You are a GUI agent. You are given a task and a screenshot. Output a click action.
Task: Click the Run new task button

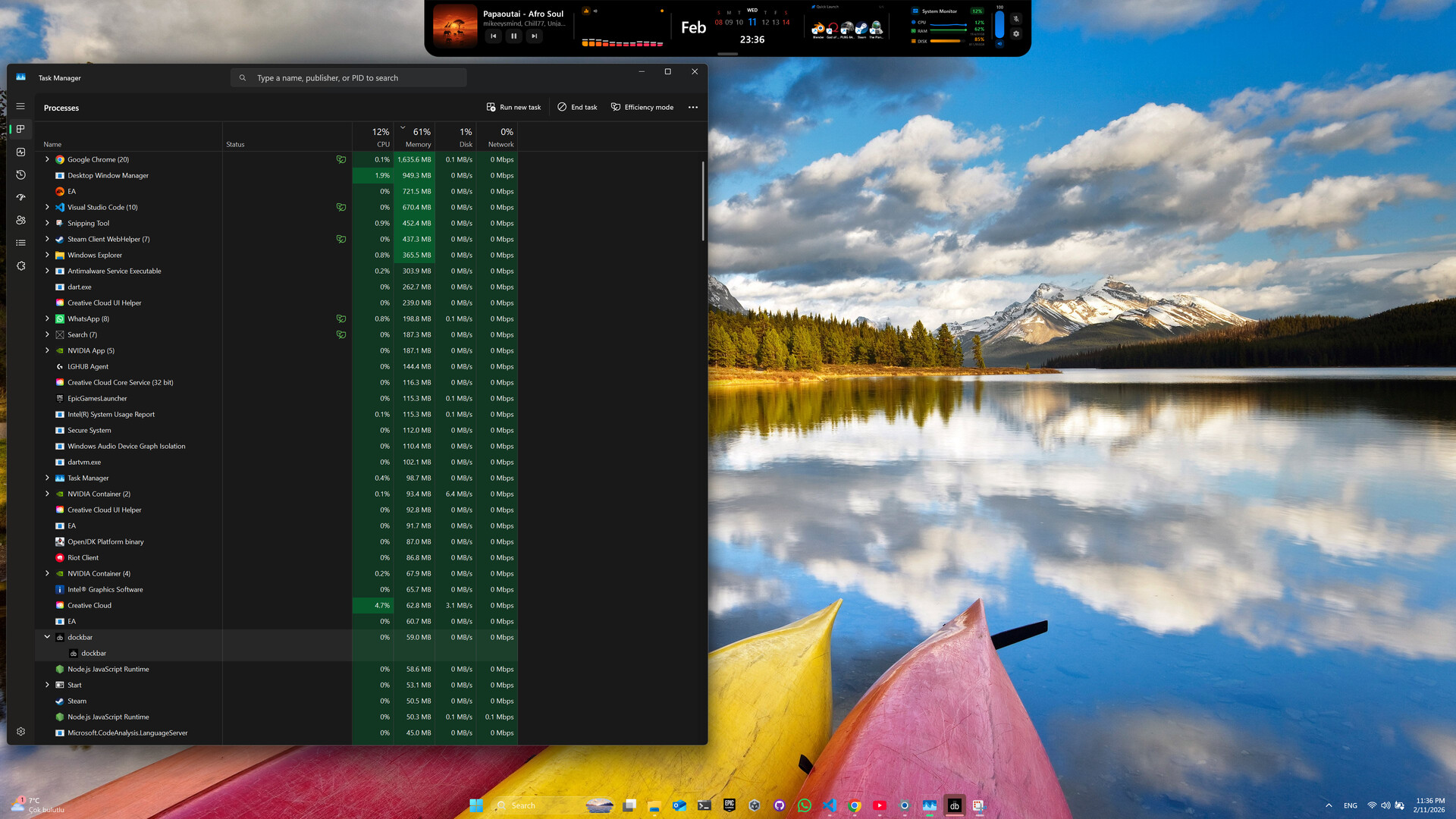[x=514, y=107]
